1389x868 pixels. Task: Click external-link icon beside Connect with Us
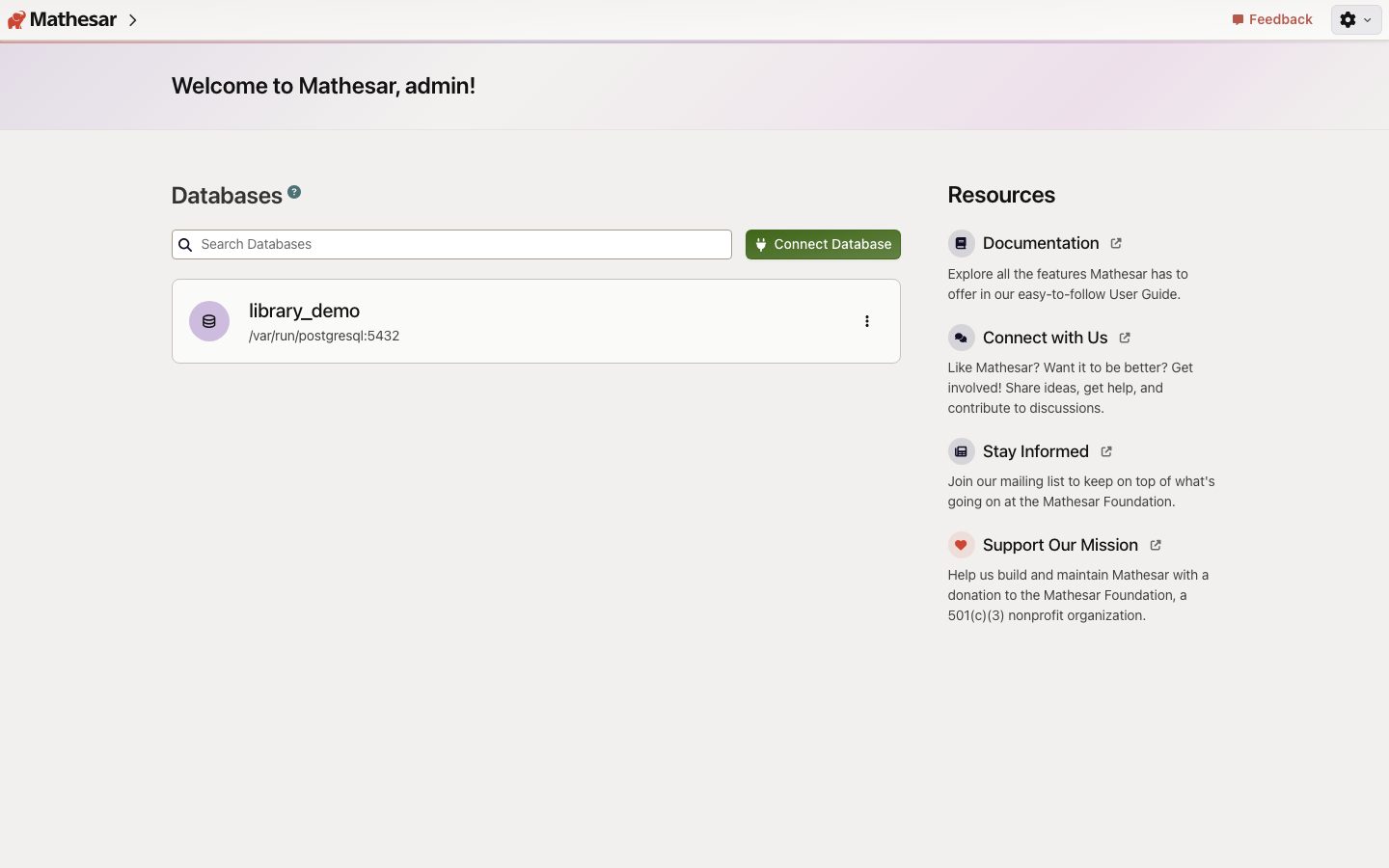(1125, 338)
